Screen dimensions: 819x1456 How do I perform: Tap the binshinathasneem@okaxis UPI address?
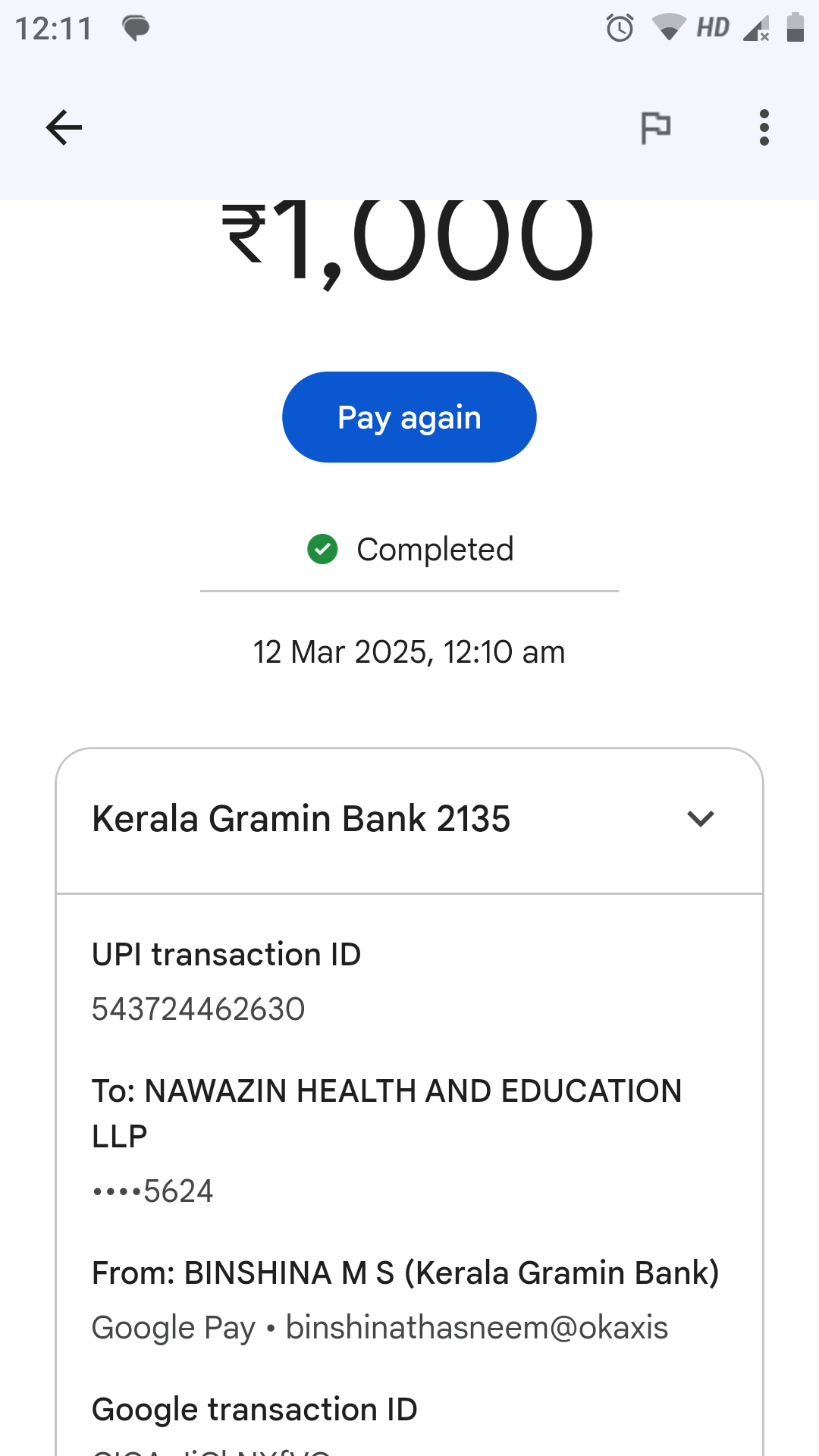(477, 1328)
